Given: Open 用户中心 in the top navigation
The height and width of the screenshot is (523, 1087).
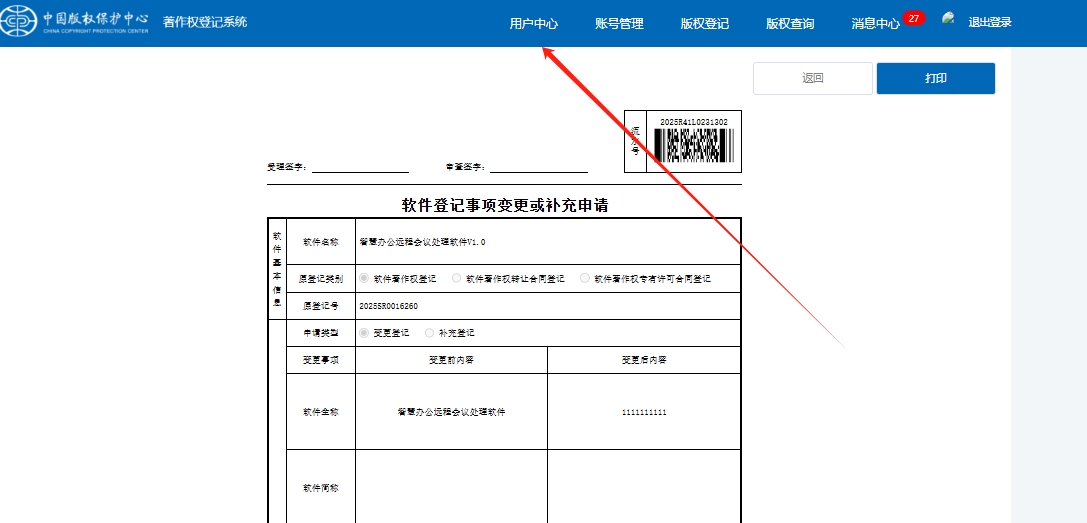Looking at the screenshot, I should 533,23.
